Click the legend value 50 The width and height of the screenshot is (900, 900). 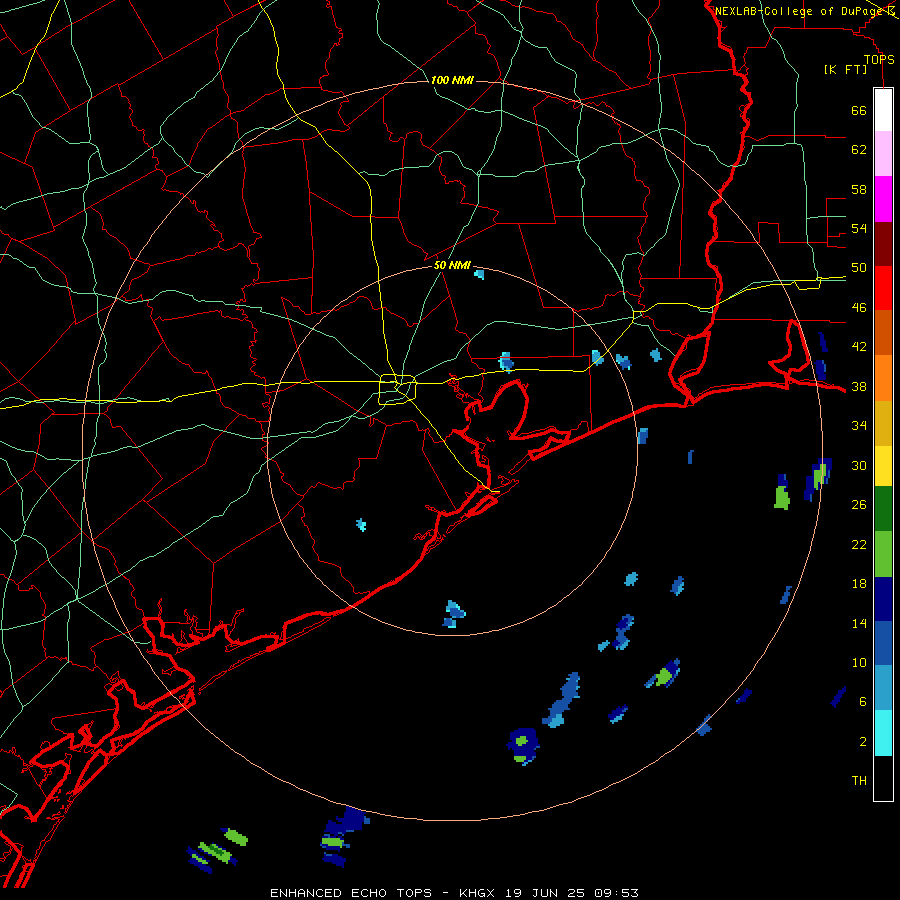(859, 267)
